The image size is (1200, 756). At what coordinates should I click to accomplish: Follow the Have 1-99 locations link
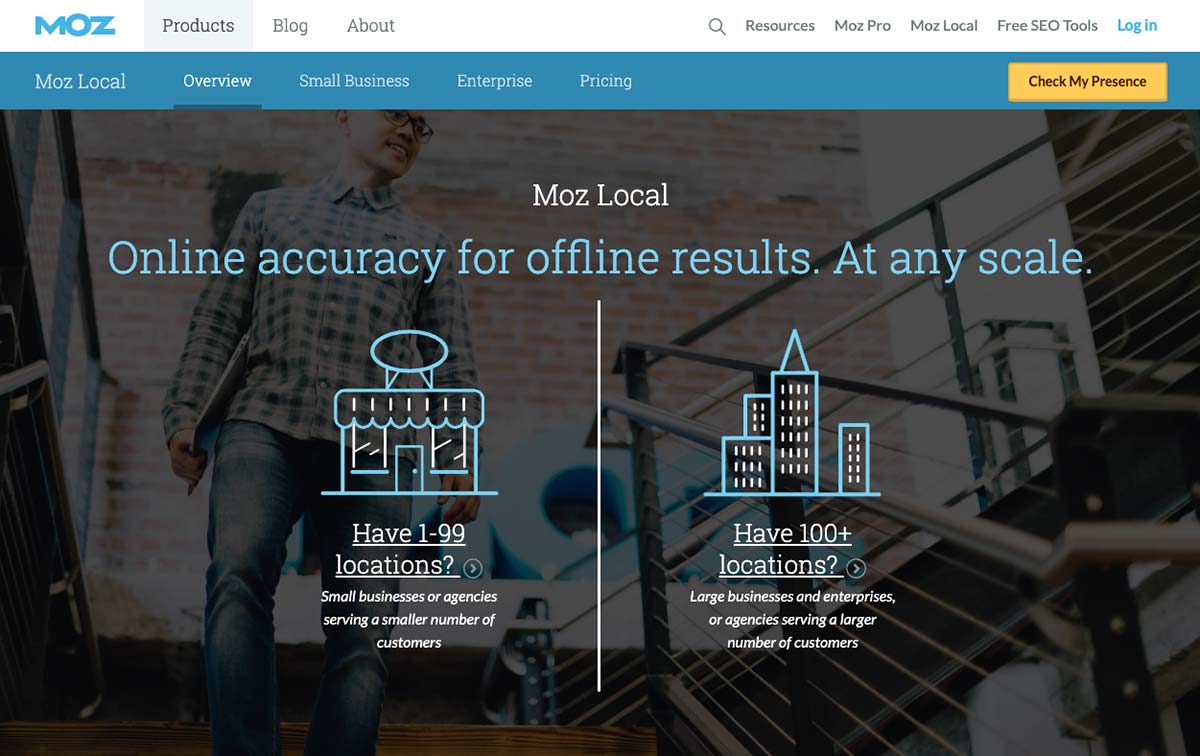point(409,549)
